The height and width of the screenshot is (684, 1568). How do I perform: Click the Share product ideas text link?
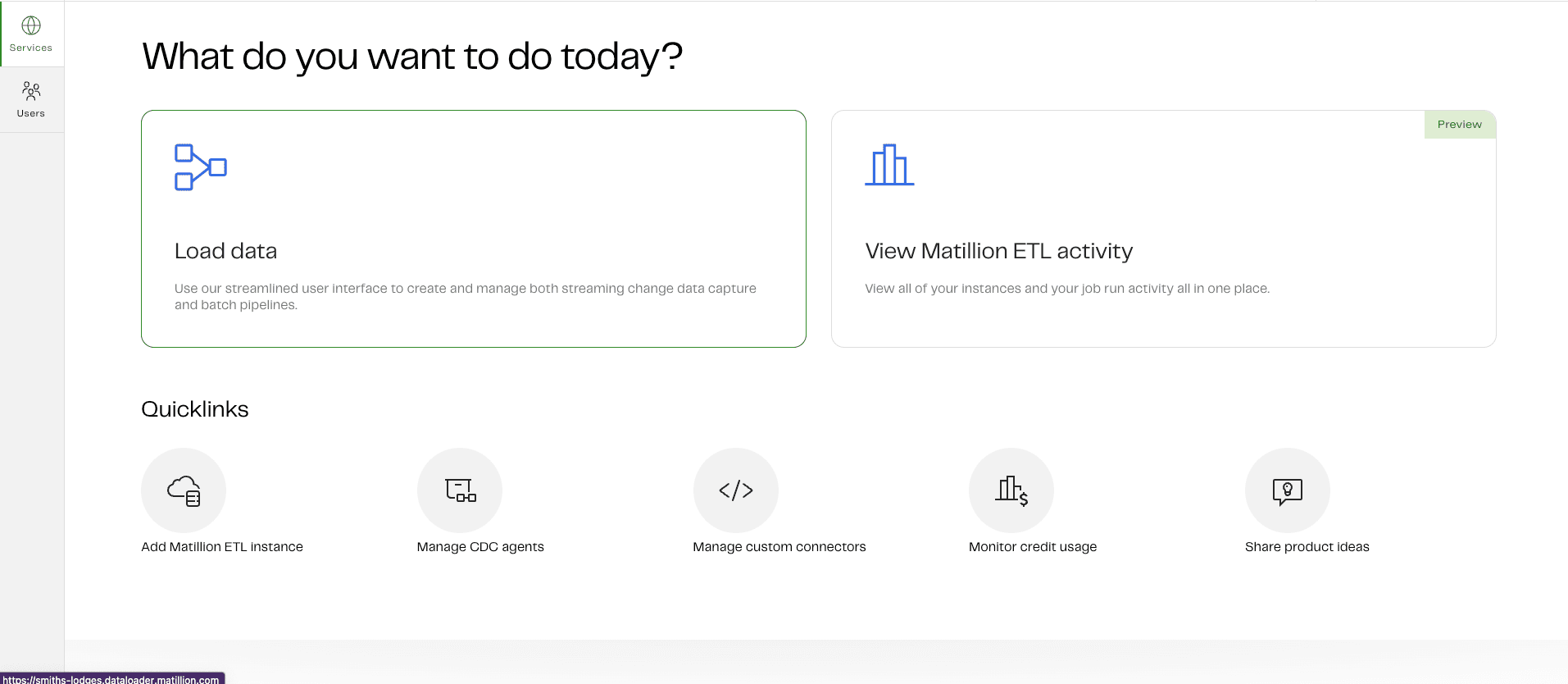click(1307, 547)
